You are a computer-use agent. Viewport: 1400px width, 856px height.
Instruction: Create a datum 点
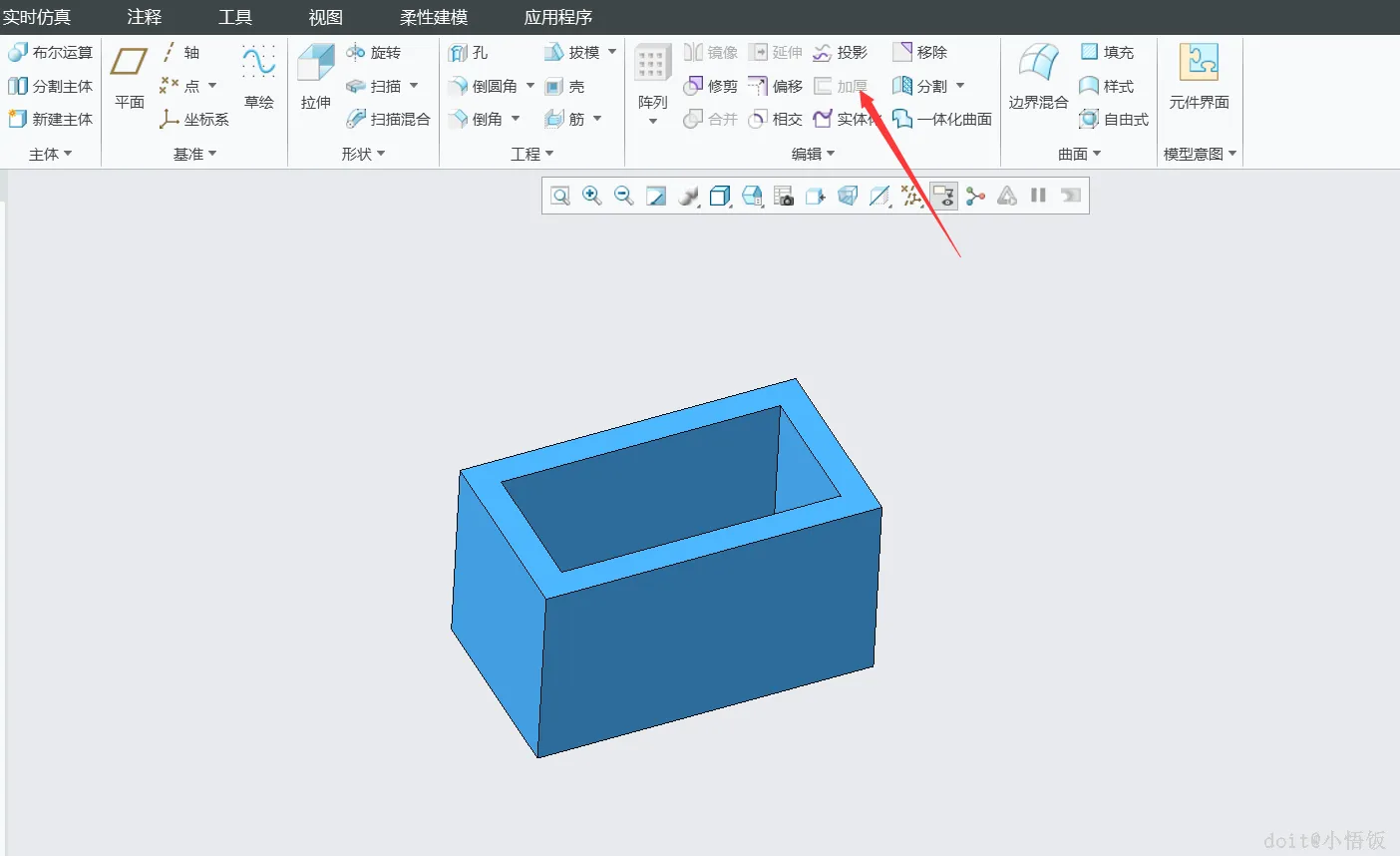click(x=179, y=86)
